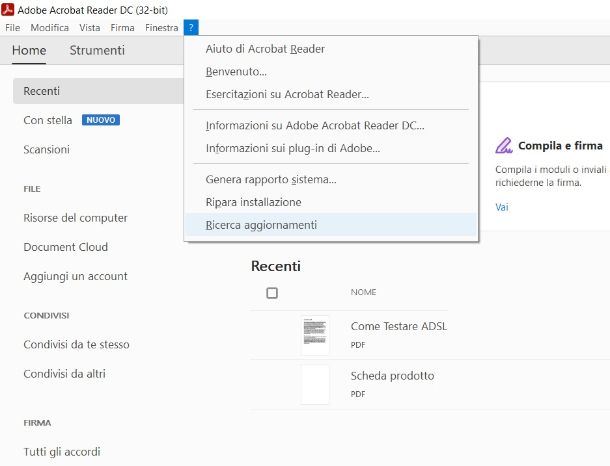Close the question mark help menu
Viewport: 610px width, 466px height.
coord(191,28)
